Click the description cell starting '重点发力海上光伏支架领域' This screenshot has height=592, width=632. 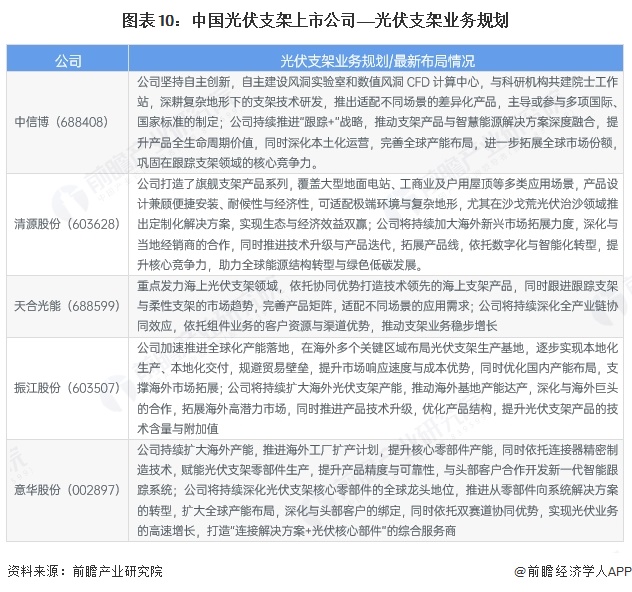(376, 306)
